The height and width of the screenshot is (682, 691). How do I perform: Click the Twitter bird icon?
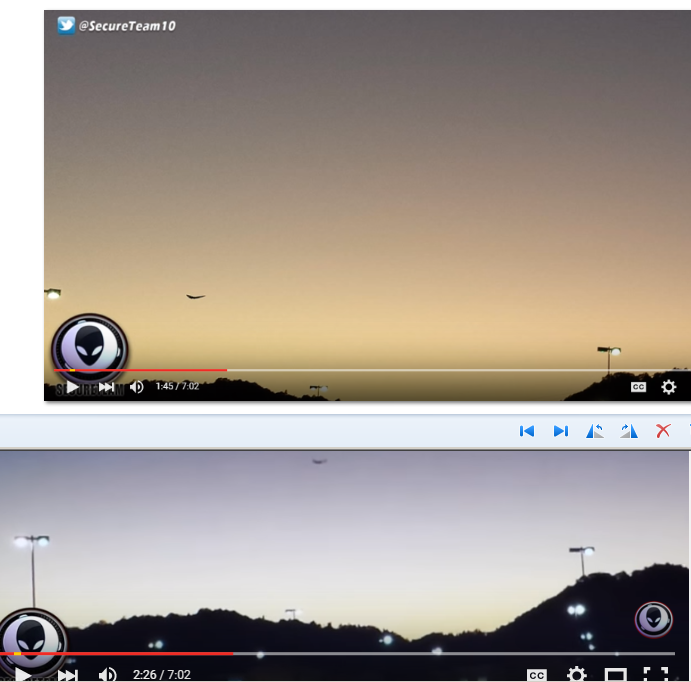(x=66, y=25)
